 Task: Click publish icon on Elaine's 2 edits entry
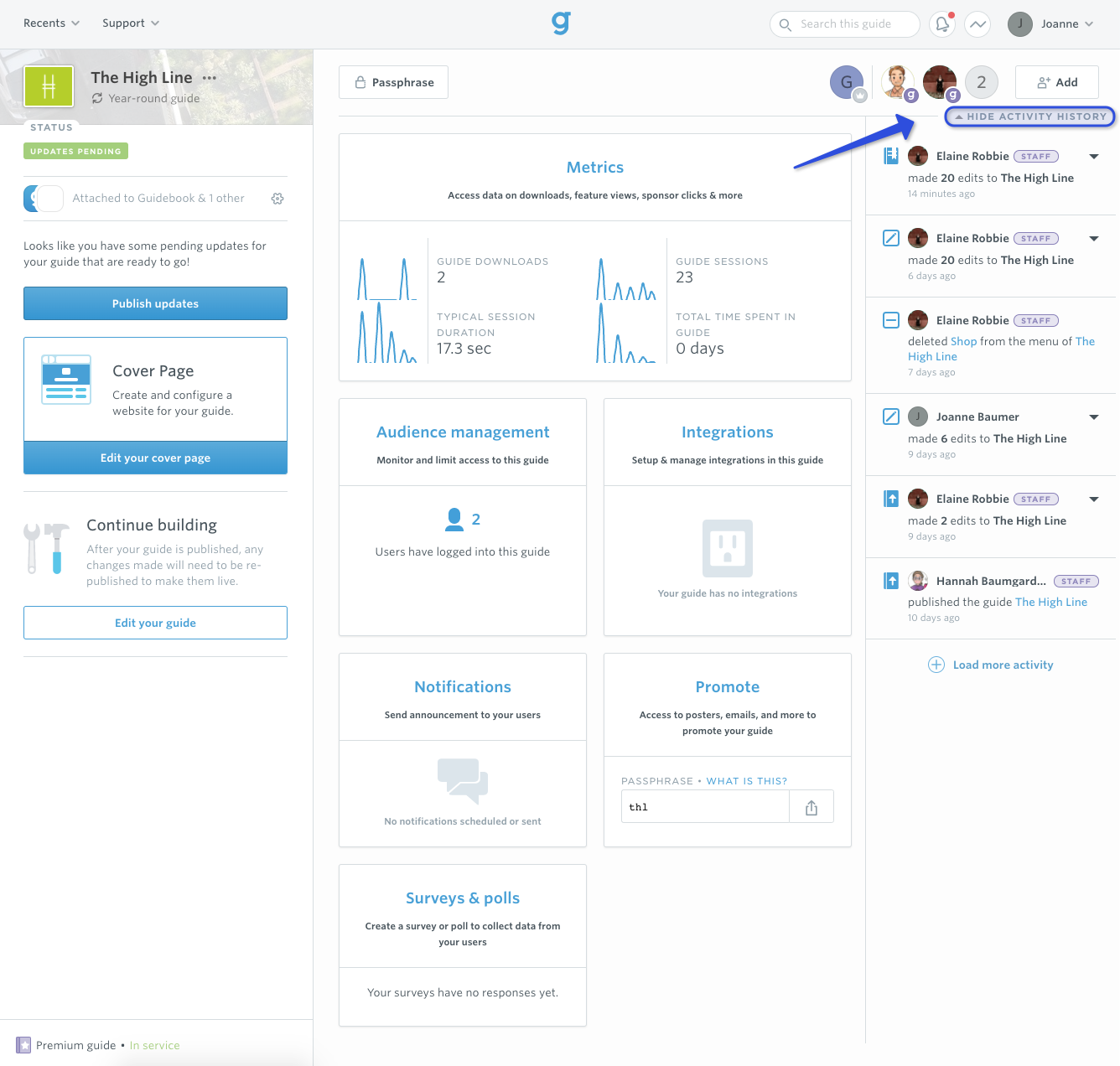click(891, 499)
